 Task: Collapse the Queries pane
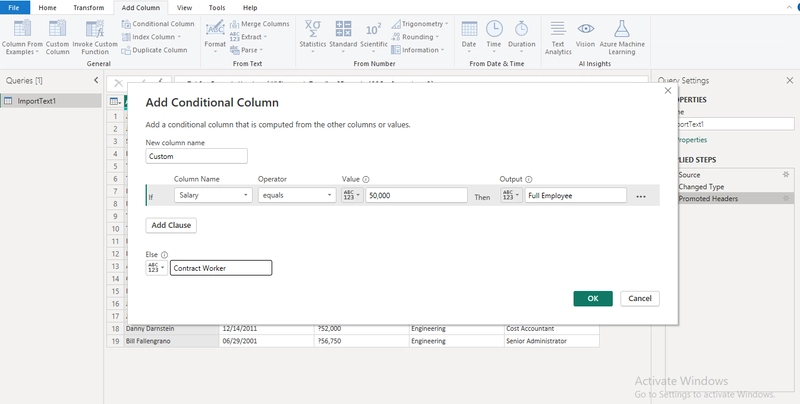[96, 80]
